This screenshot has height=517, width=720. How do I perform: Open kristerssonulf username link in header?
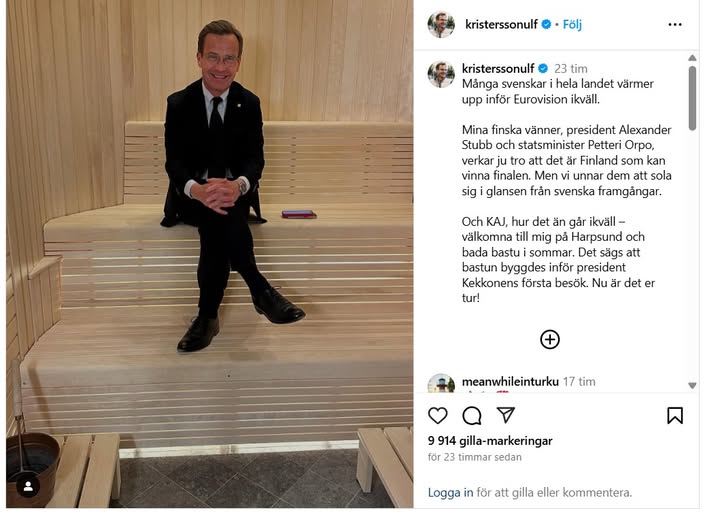[x=501, y=24]
